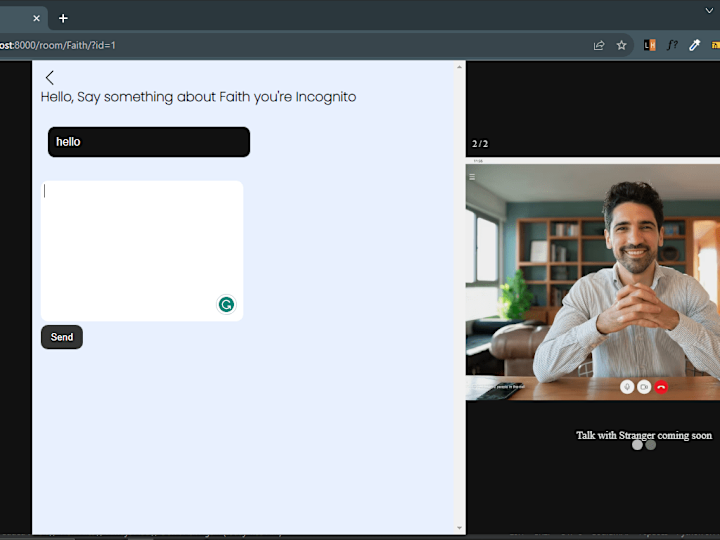Open the f? font finder extension
Screen dimensions: 720x540
click(672, 45)
